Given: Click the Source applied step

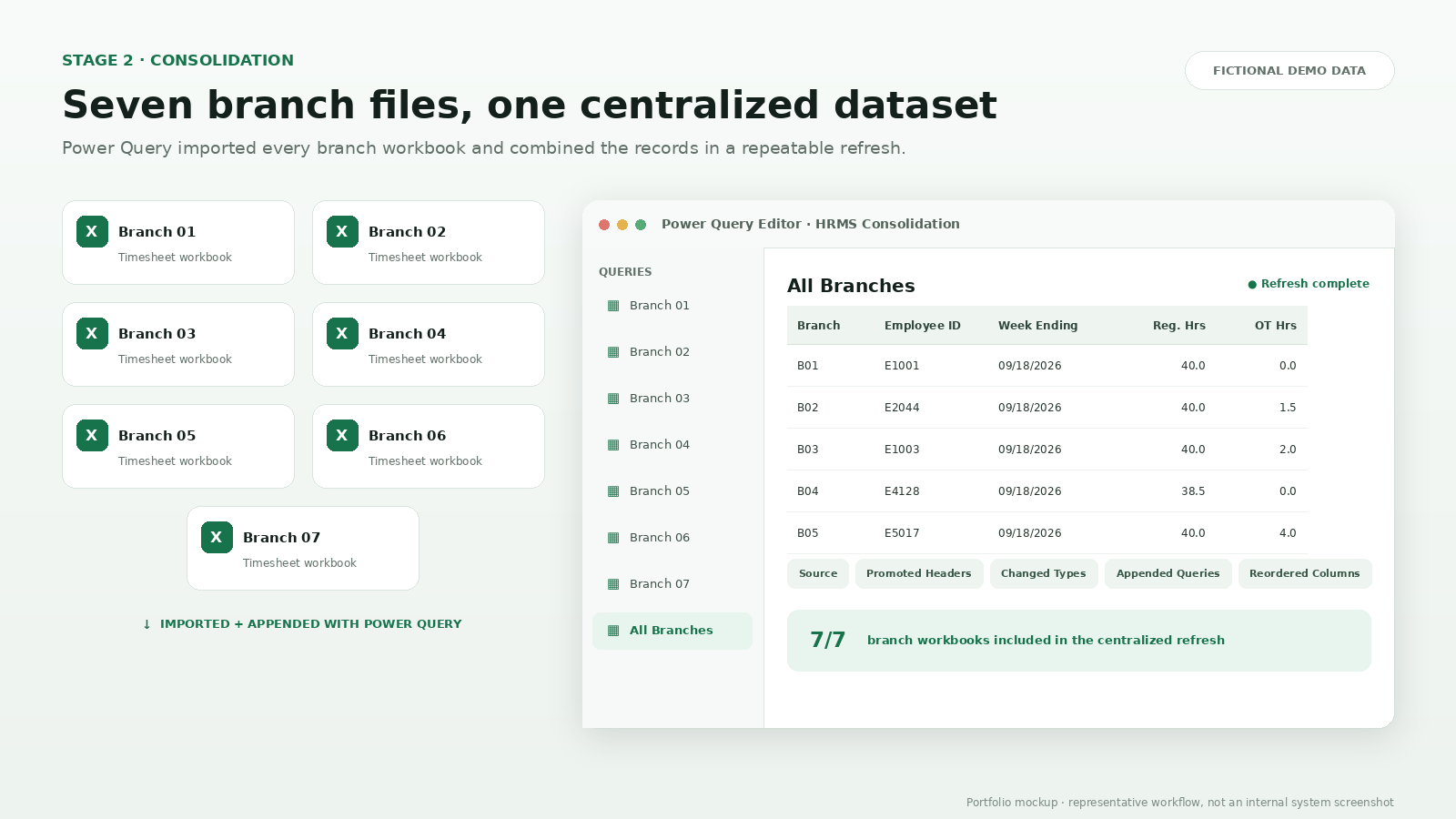Looking at the screenshot, I should point(818,573).
